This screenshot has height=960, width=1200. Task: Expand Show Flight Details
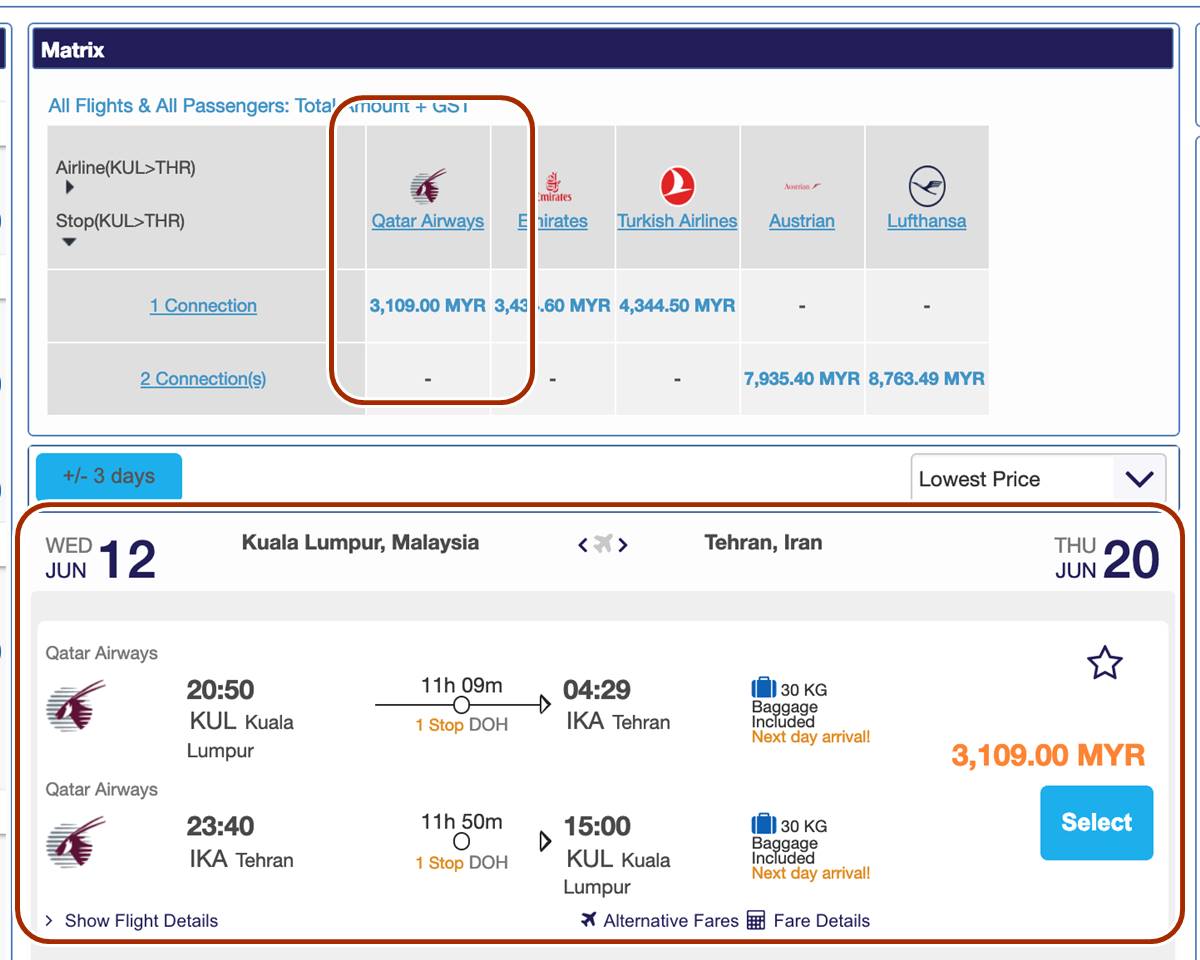(131, 921)
